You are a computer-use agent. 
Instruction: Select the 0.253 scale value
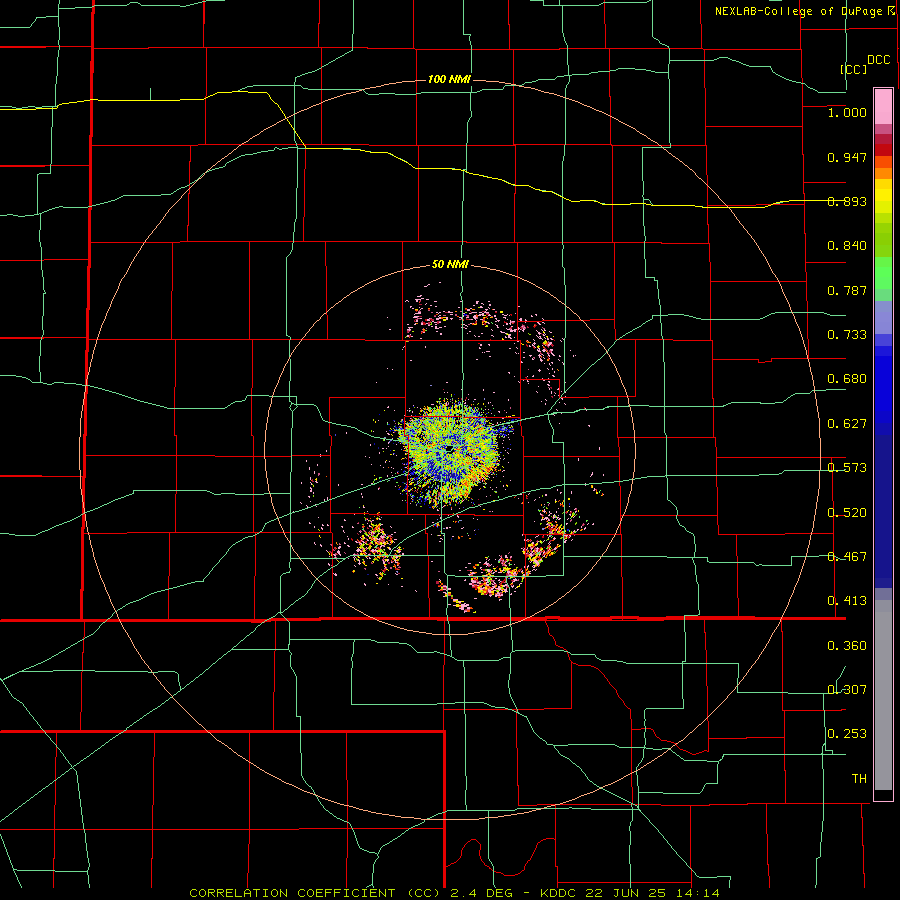point(847,734)
